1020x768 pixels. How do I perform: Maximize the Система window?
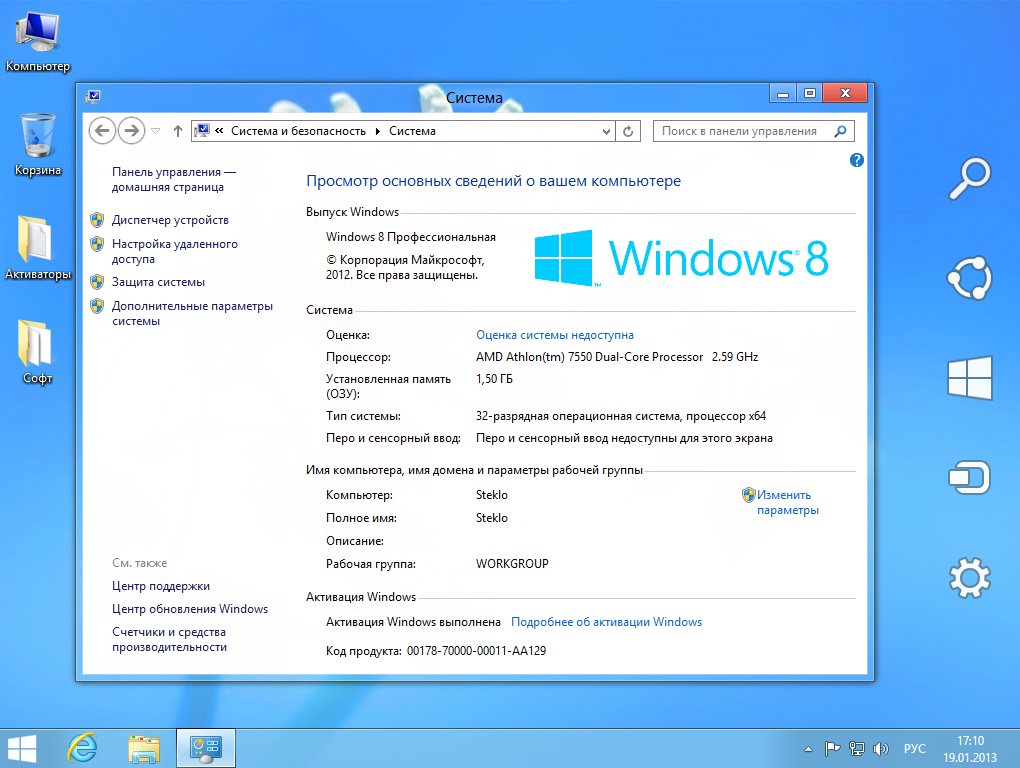tap(809, 93)
